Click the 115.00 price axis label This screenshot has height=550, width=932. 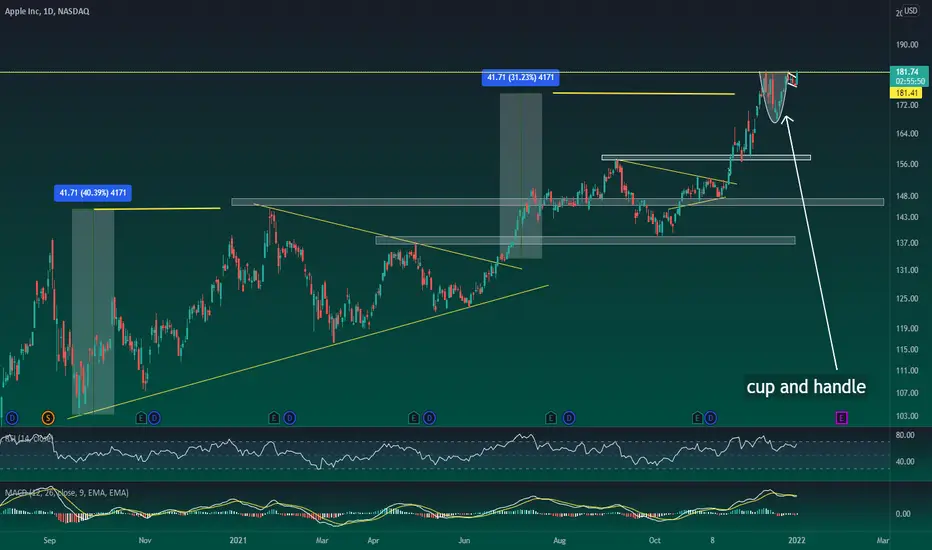click(907, 350)
